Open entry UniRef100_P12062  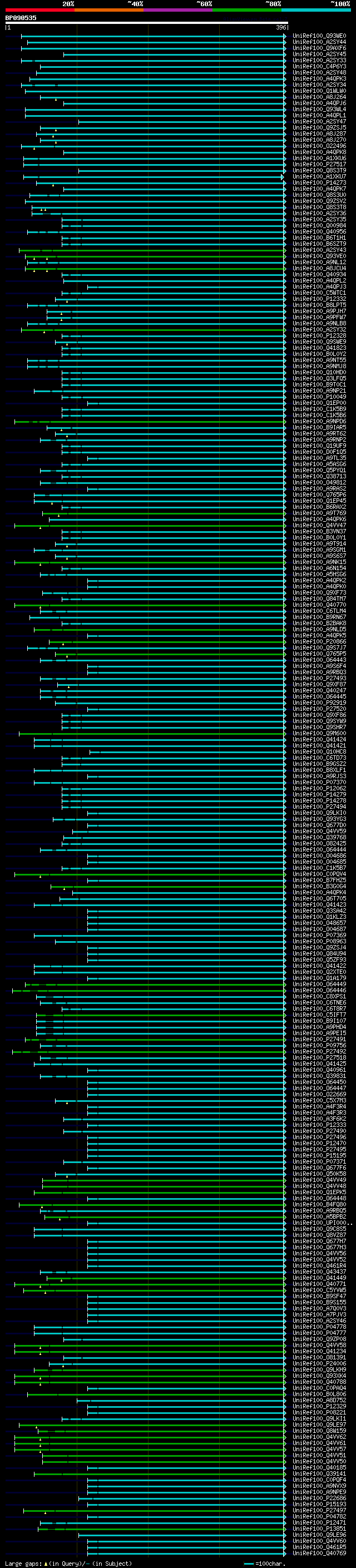(319, 788)
